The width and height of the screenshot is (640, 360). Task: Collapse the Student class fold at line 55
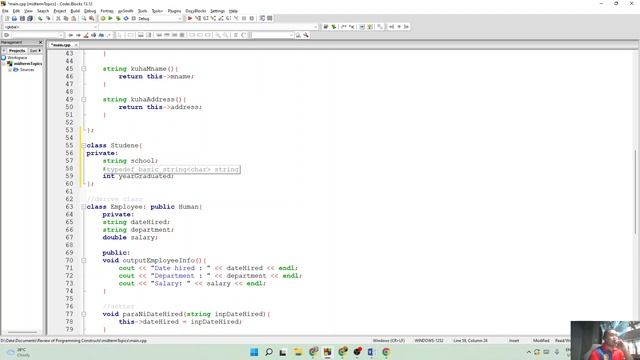pyautogui.click(x=84, y=145)
